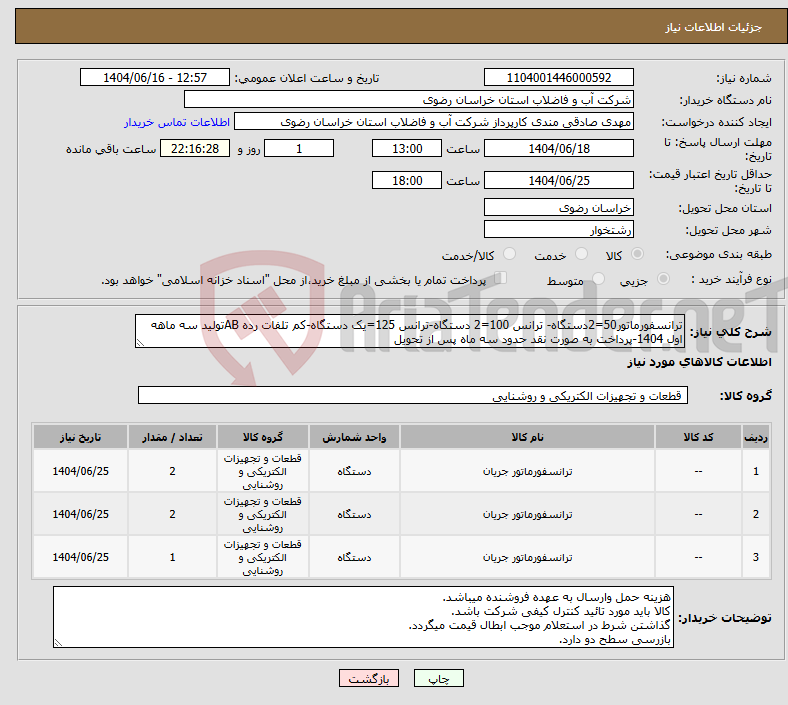This screenshot has height=705, width=788.
Task: Click the response deadline date 1404/06/18
Action: (558, 149)
